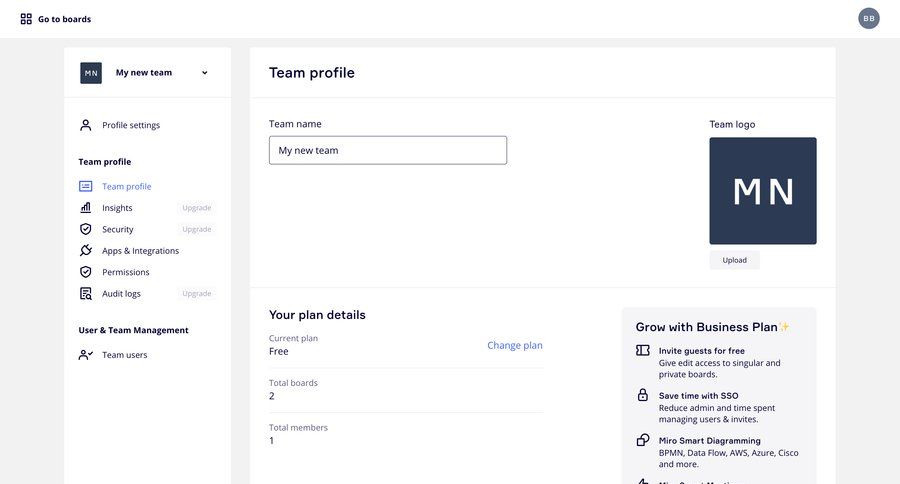900x484 pixels.
Task: Click the Permissions shield icon
Action: (x=86, y=272)
